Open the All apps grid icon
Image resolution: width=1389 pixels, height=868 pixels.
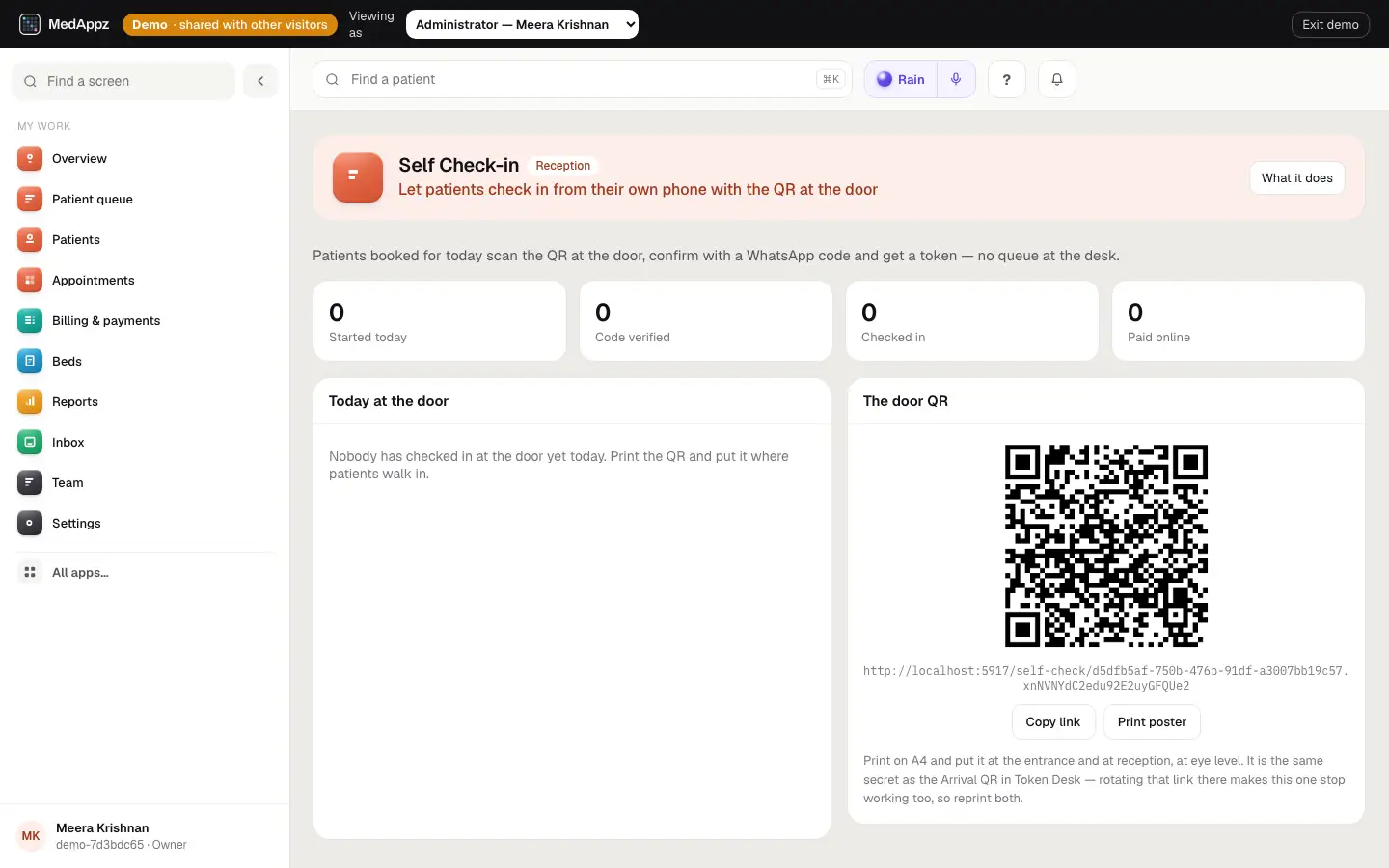click(x=30, y=572)
